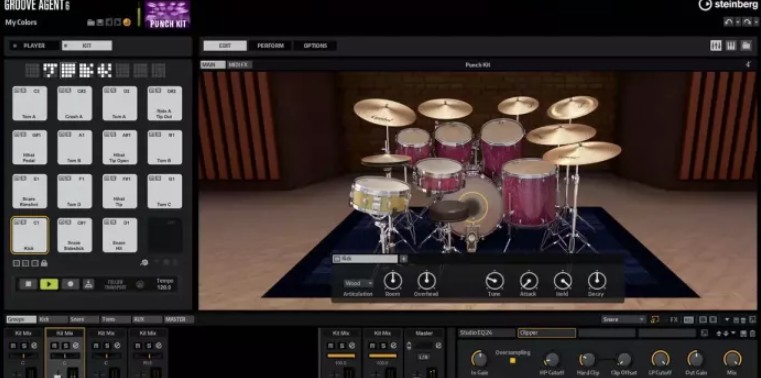Image resolution: width=761 pixels, height=378 pixels.
Task: Show the MASTER mixer tab
Action: [179, 320]
